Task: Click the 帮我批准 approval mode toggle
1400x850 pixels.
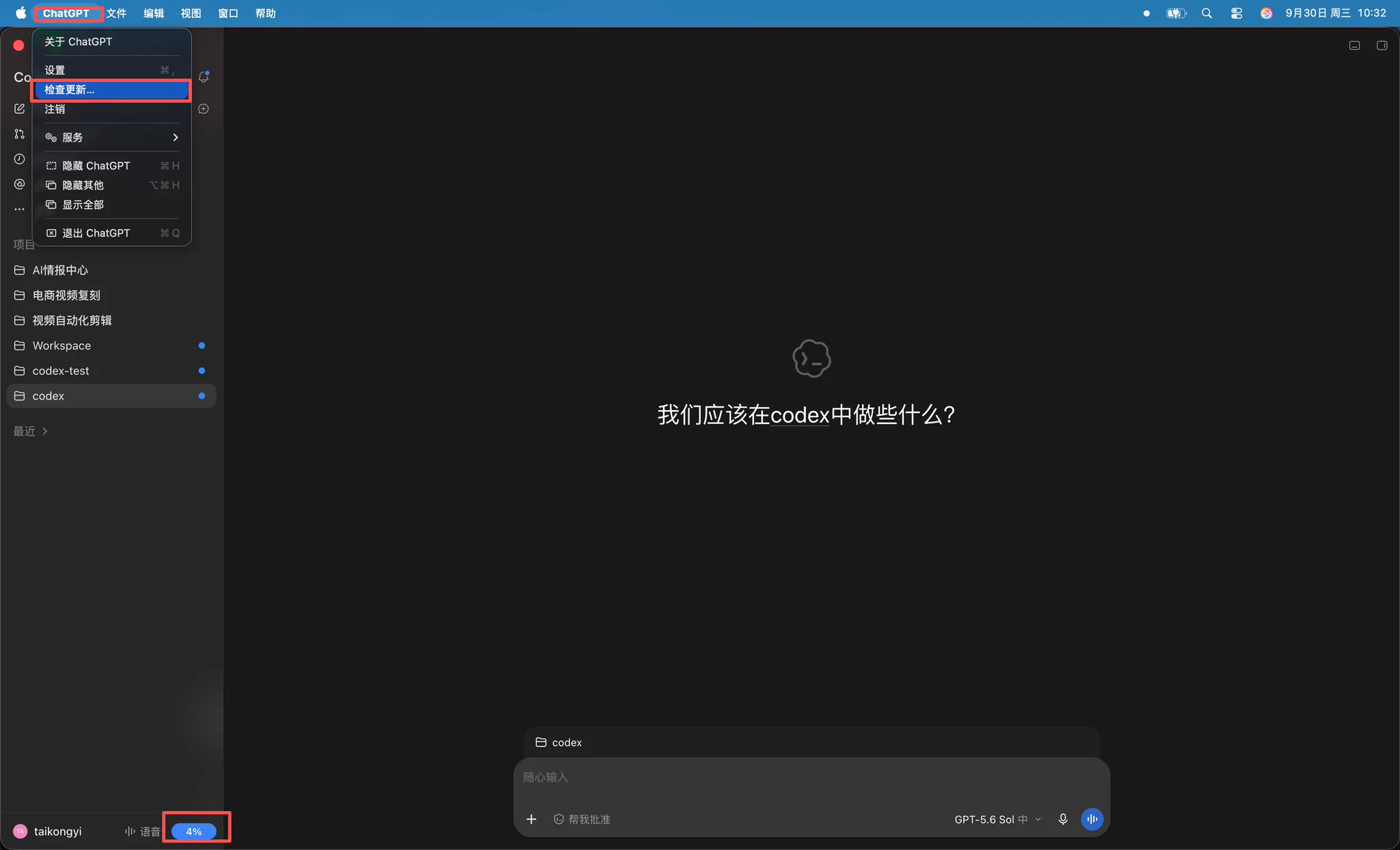Action: point(582,819)
